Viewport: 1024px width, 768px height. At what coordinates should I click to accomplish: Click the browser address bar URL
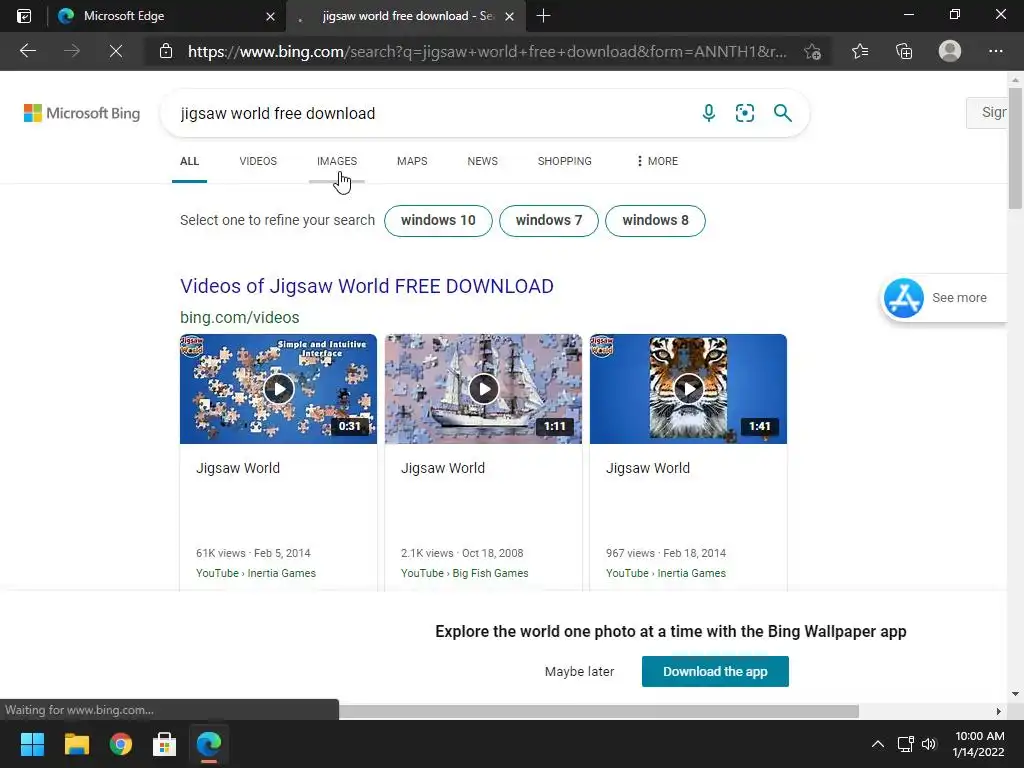tap(487, 51)
